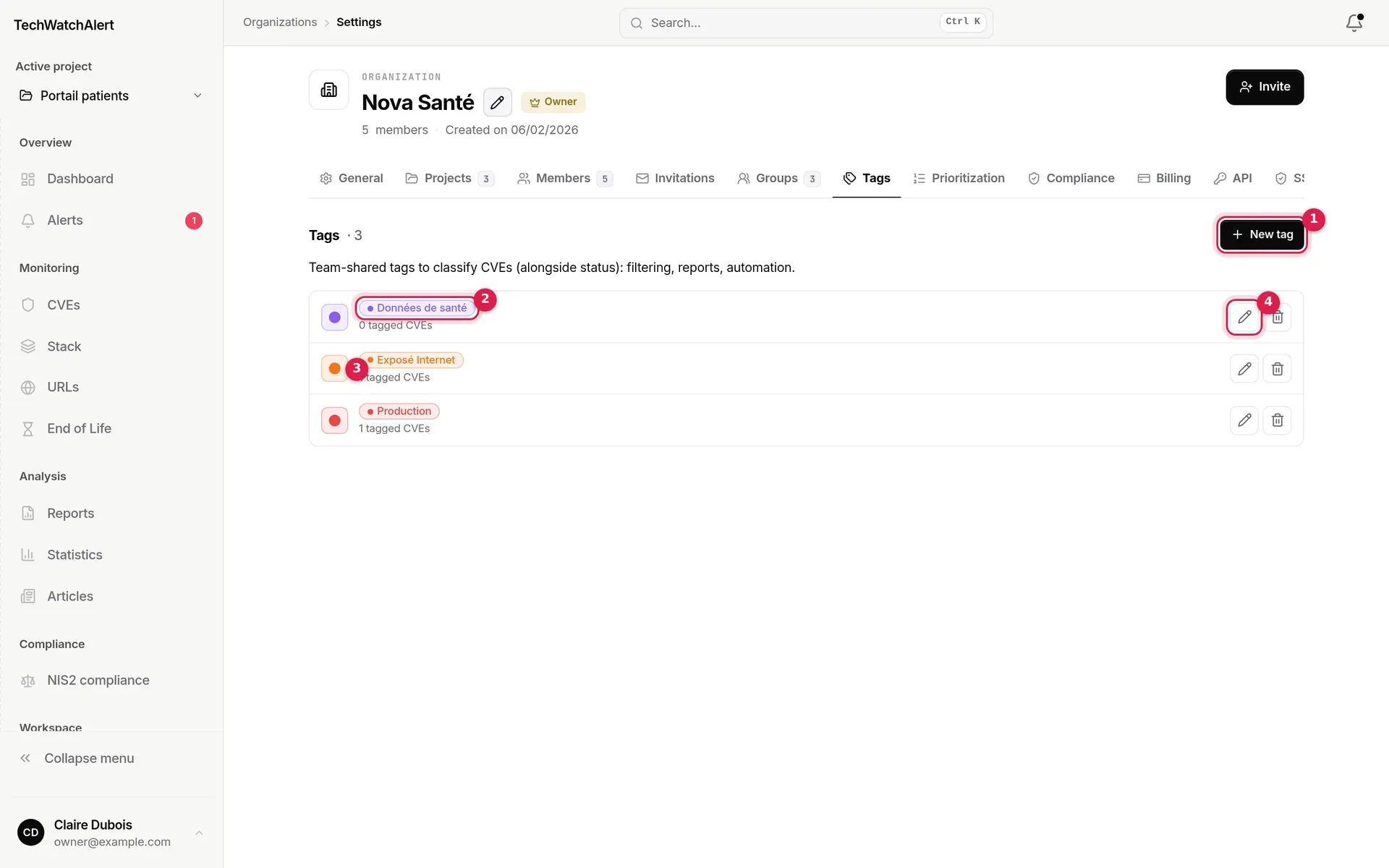The width and height of the screenshot is (1389, 868).
Task: Delete the Données de santé tag
Action: click(1278, 317)
